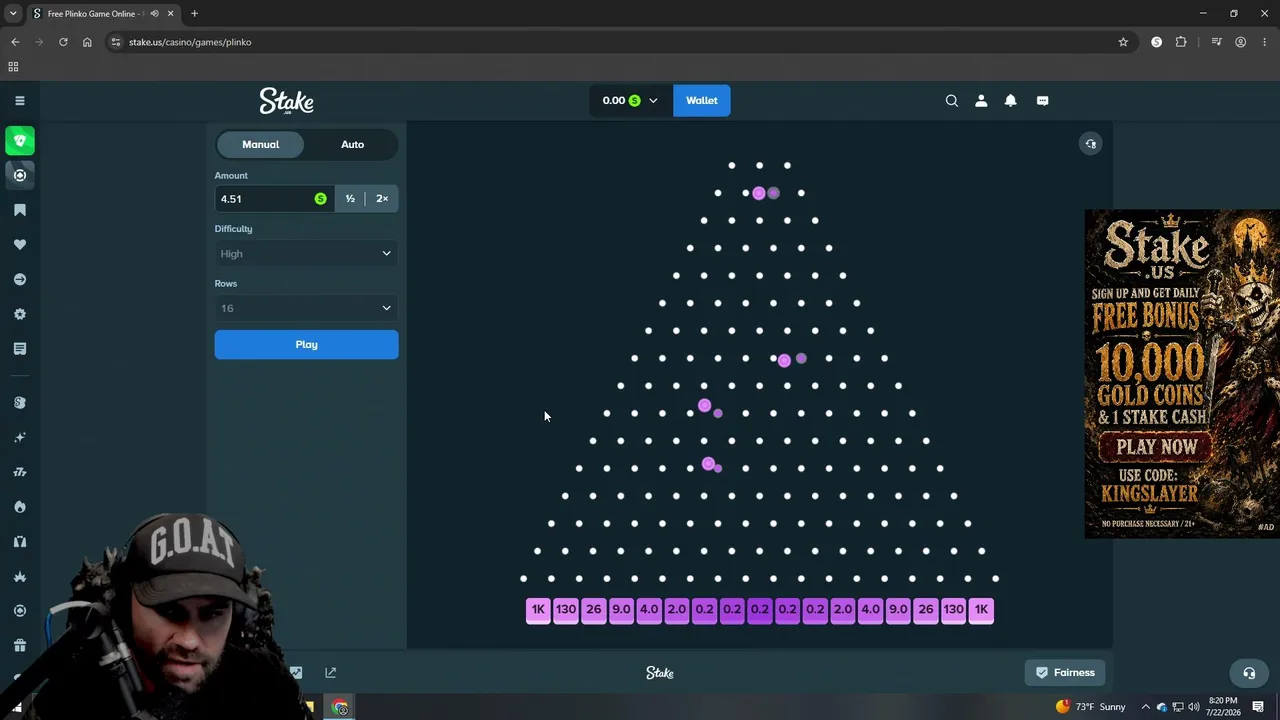Switch to Auto betting mode
This screenshot has width=1280, height=720.
click(352, 144)
